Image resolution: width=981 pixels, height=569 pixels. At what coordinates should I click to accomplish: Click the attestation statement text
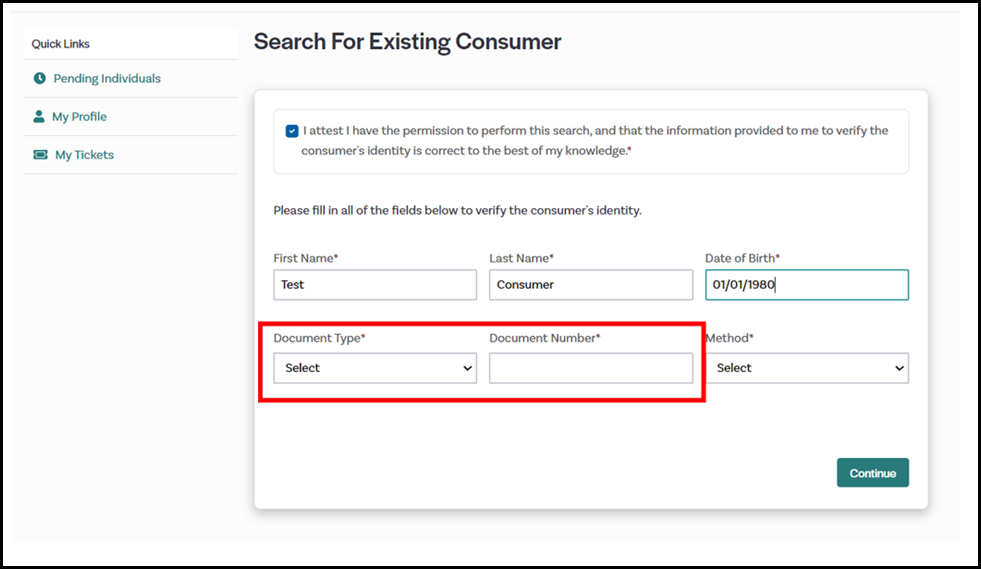594,141
